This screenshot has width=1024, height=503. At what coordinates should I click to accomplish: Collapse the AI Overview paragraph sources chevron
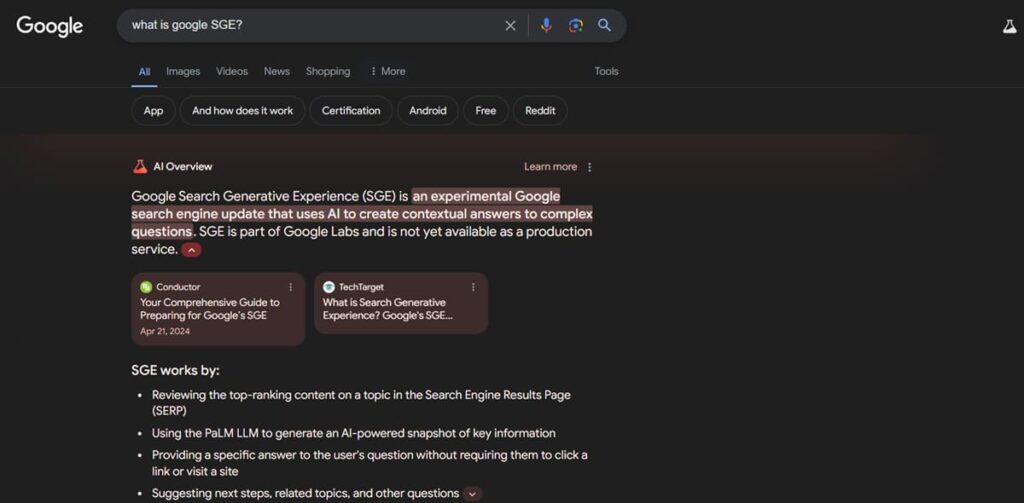coord(191,250)
